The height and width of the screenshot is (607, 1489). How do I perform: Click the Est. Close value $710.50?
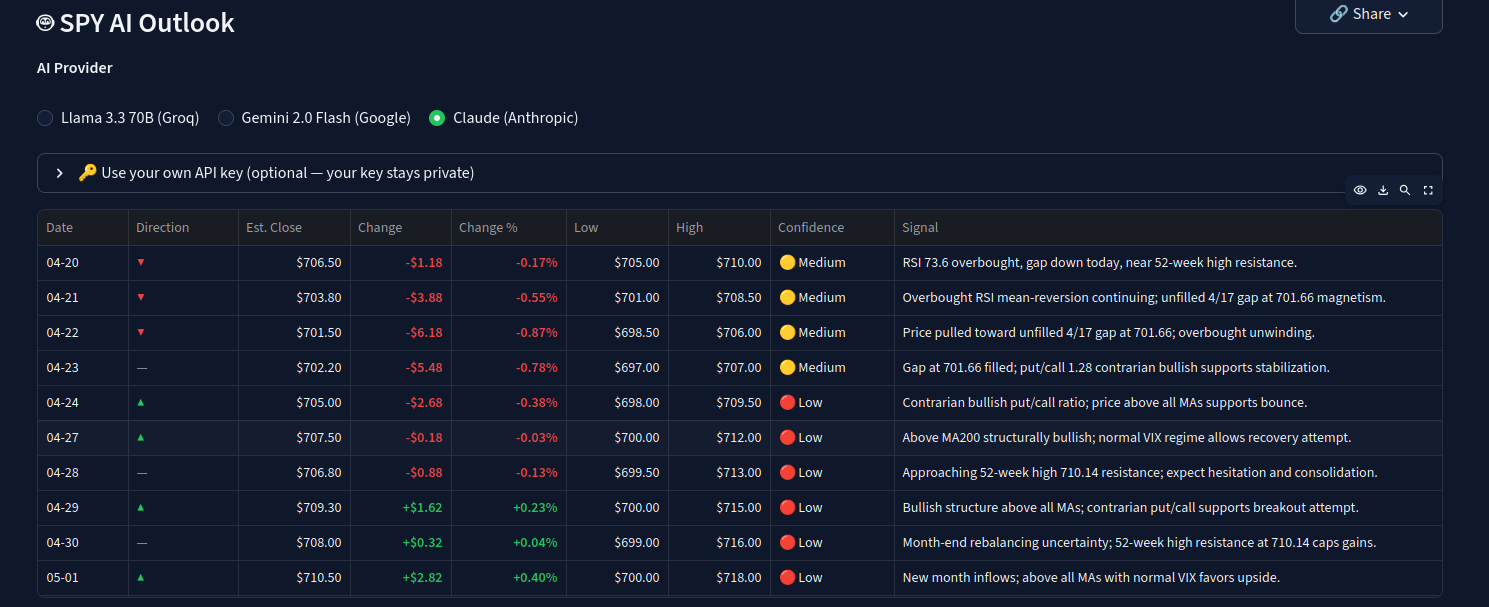(319, 578)
